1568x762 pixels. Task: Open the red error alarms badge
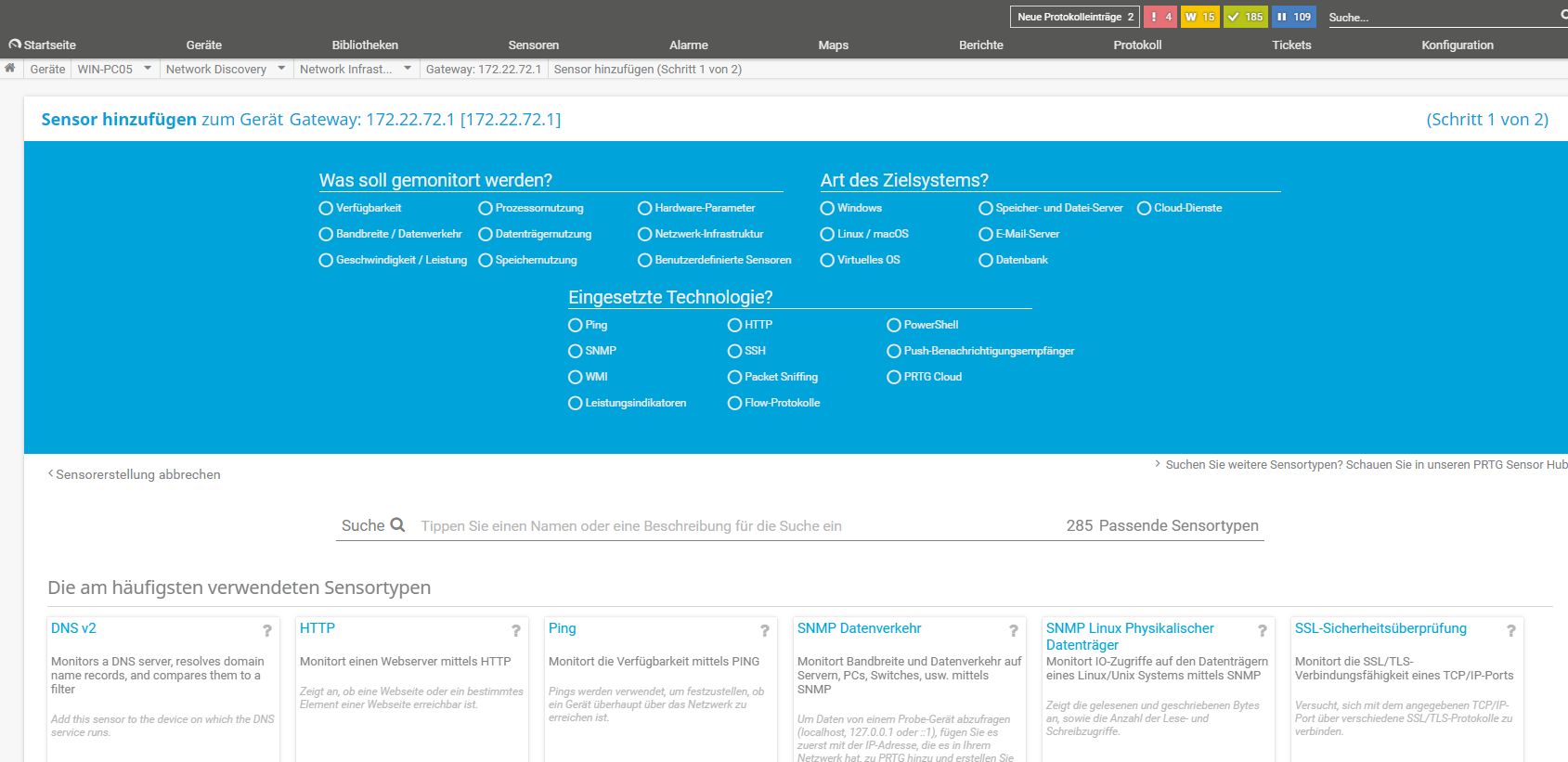pos(1160,17)
